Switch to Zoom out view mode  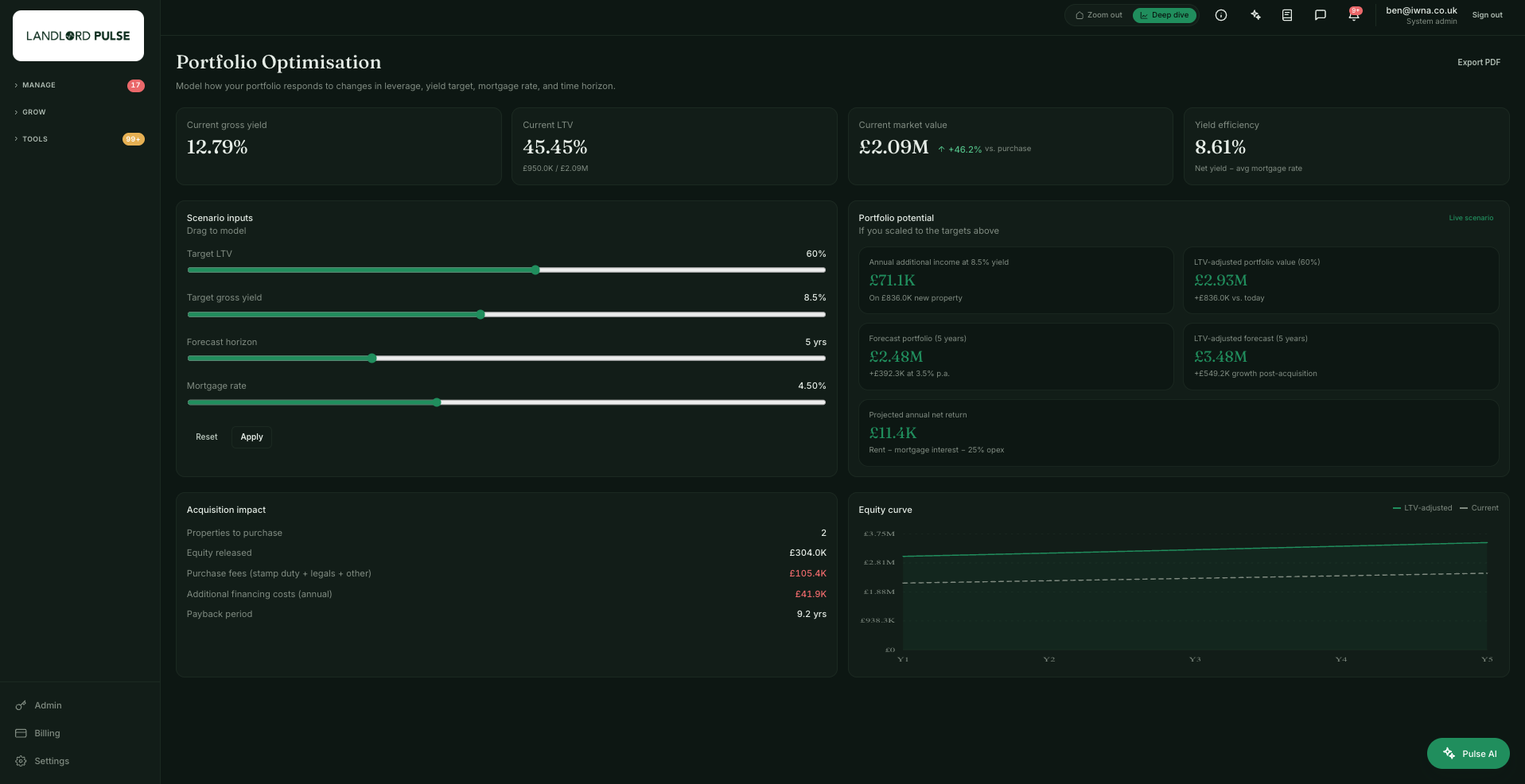click(1099, 15)
